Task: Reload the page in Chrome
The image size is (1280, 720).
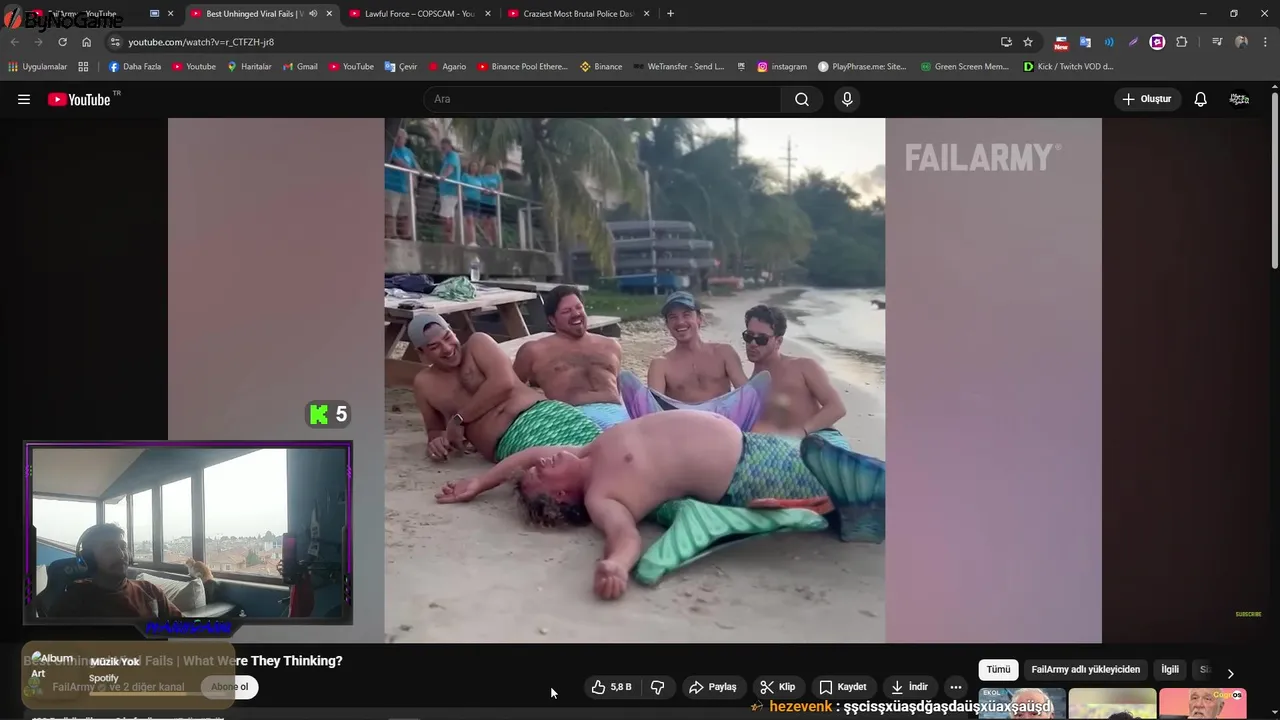Action: coord(62,42)
